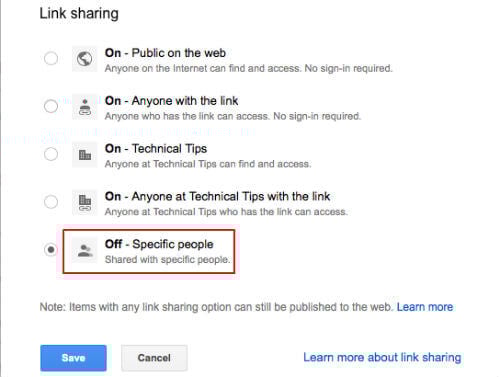Cancel the link sharing dialog
The image size is (500, 377).
point(154,358)
